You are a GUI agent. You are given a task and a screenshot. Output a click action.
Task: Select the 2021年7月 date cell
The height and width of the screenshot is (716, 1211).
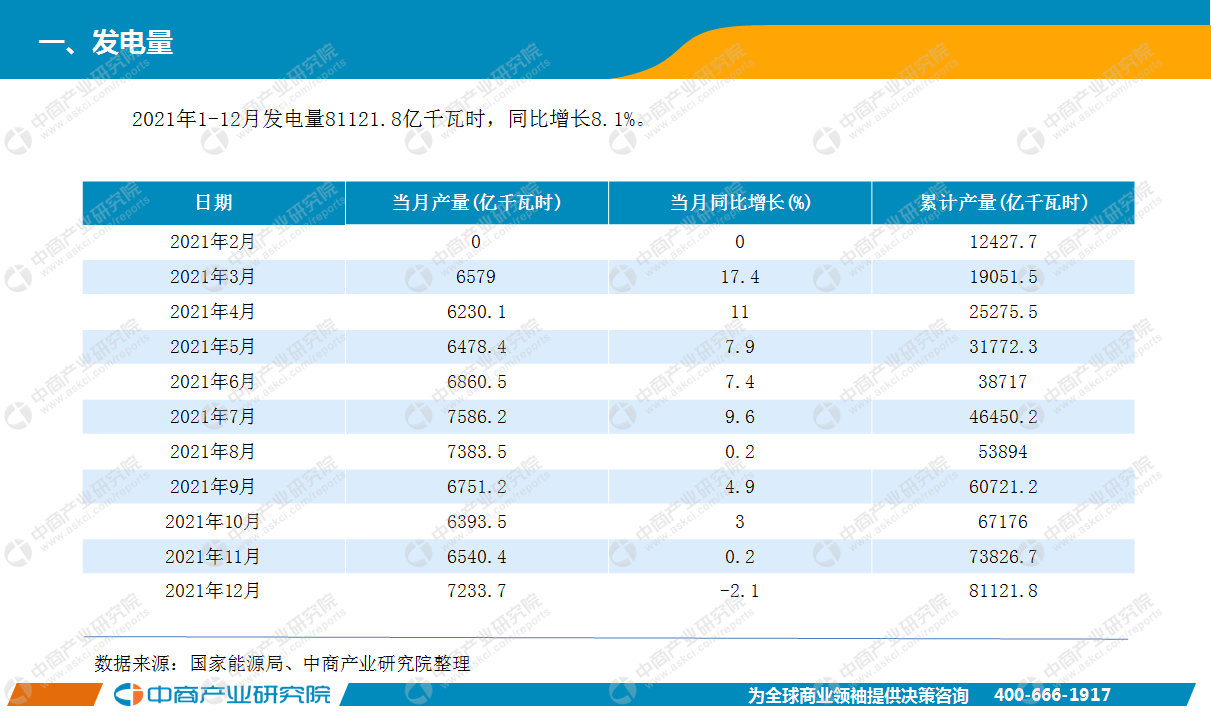pos(213,417)
